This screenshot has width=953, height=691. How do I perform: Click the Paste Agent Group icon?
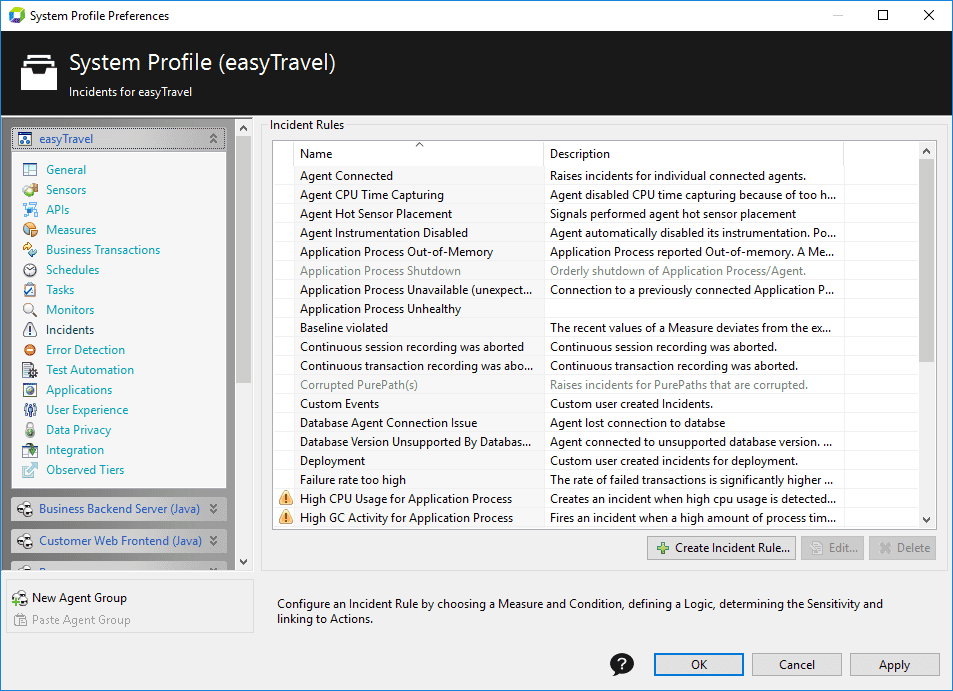point(20,620)
